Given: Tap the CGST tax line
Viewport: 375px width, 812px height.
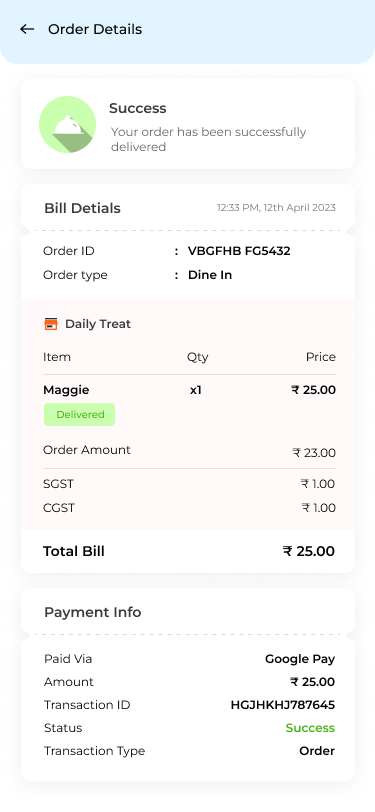Looking at the screenshot, I should point(189,508).
